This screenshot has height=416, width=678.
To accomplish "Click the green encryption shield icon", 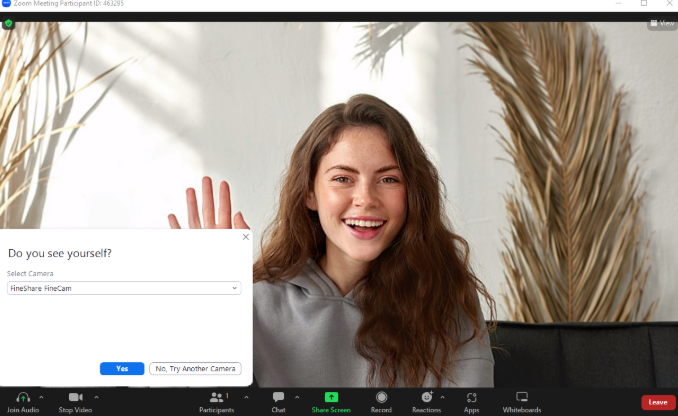I will click(x=8, y=23).
